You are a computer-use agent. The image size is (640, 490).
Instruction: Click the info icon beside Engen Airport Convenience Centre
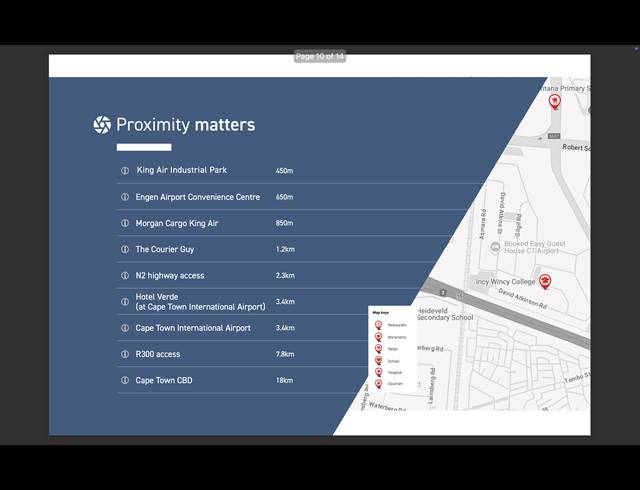[125, 197]
